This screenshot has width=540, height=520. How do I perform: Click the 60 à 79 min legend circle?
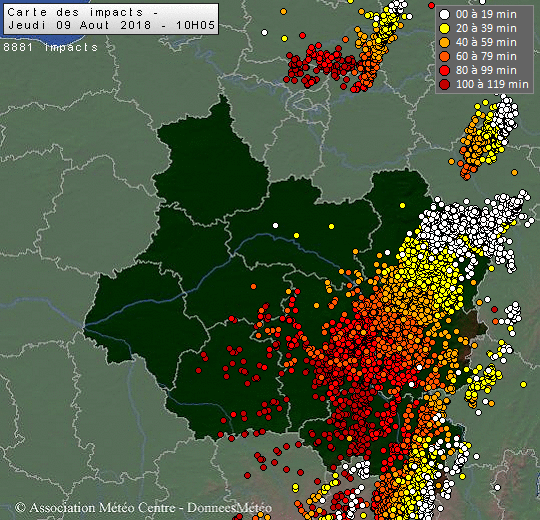(445, 56)
